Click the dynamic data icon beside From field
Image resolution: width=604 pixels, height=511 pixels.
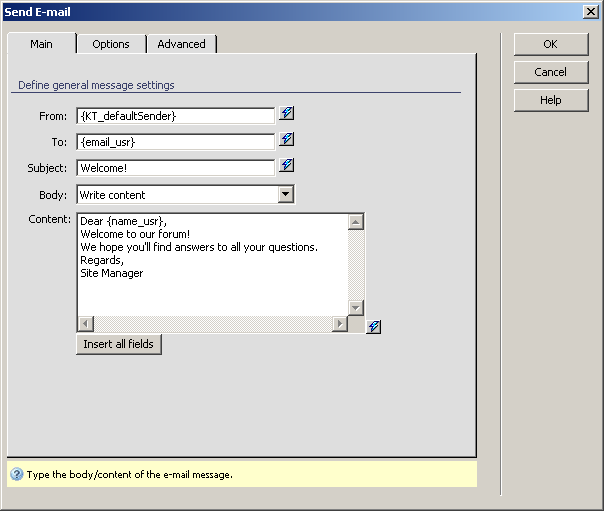287,114
